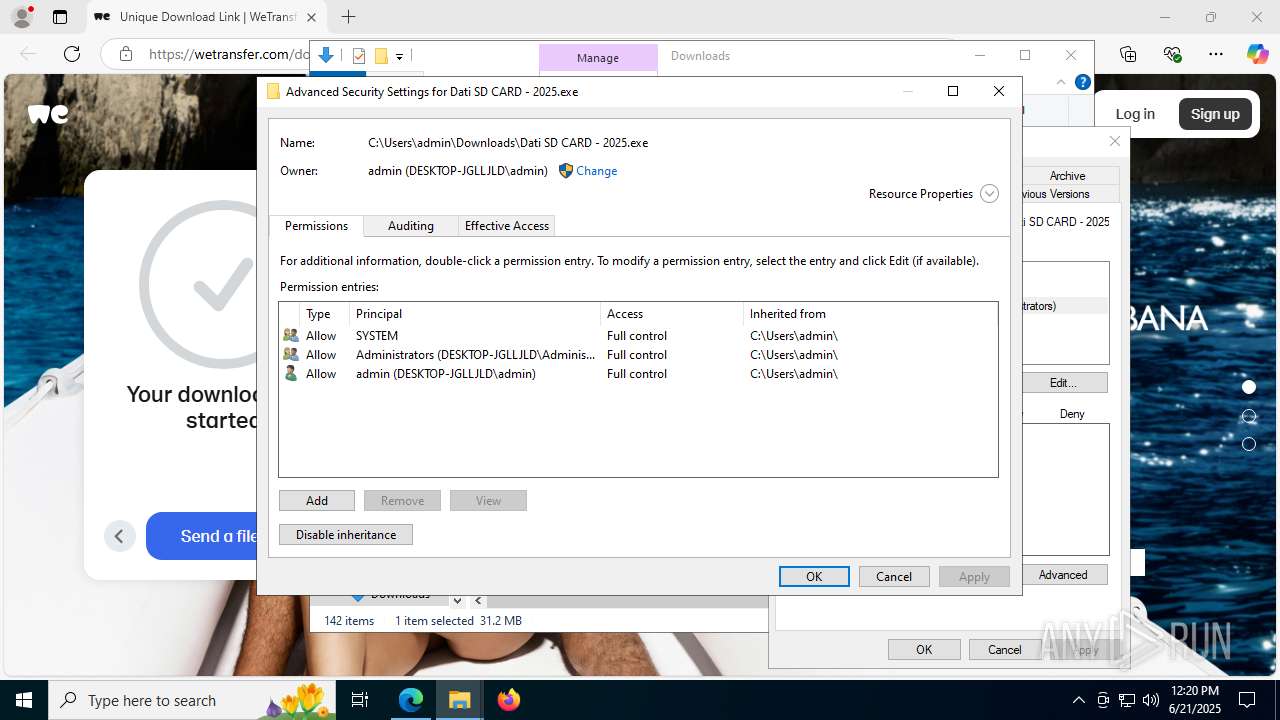Open File Explorer from the taskbar
The image size is (1280, 720).
click(459, 700)
